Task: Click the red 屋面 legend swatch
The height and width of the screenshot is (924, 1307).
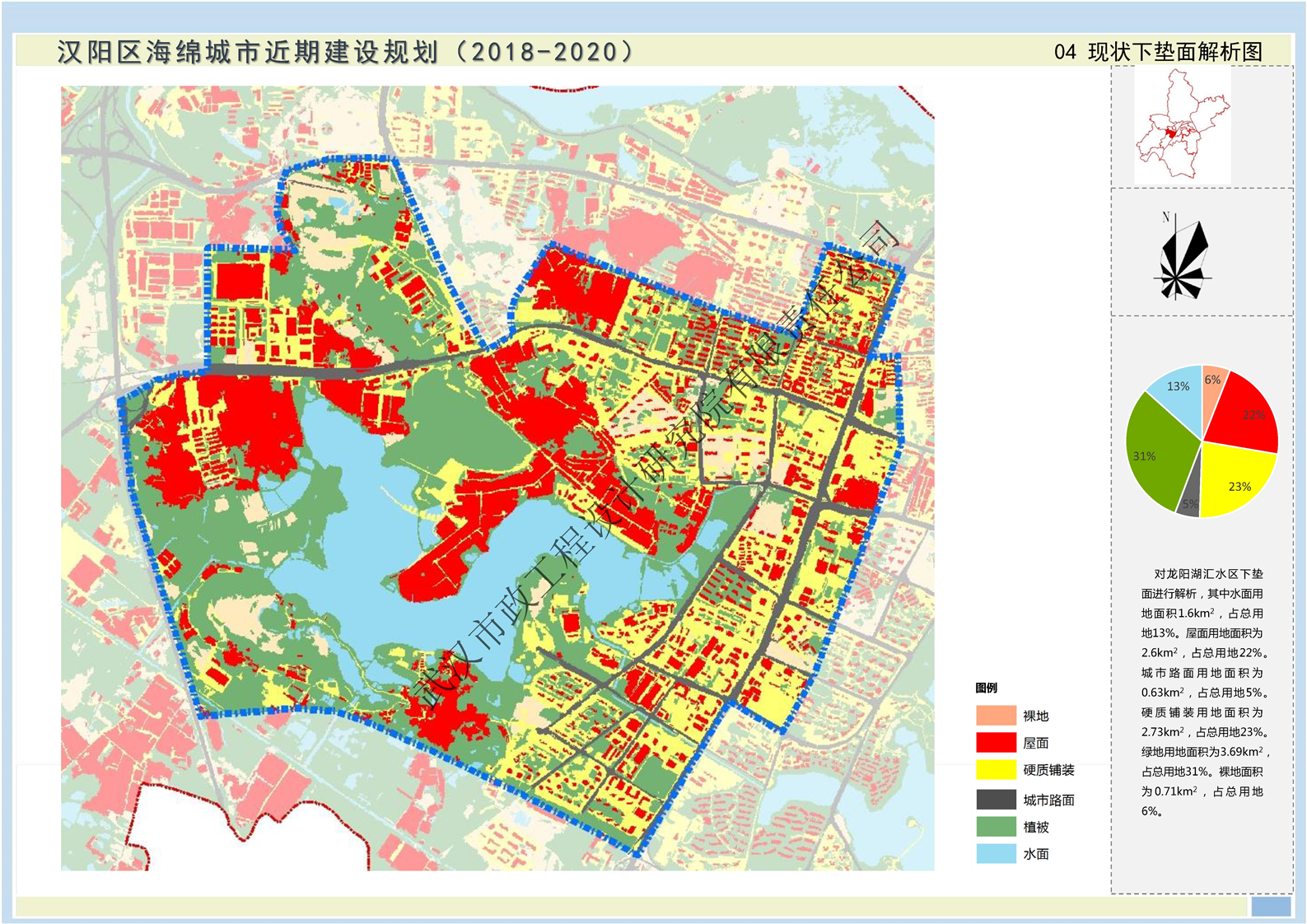Action: pyautogui.click(x=996, y=742)
